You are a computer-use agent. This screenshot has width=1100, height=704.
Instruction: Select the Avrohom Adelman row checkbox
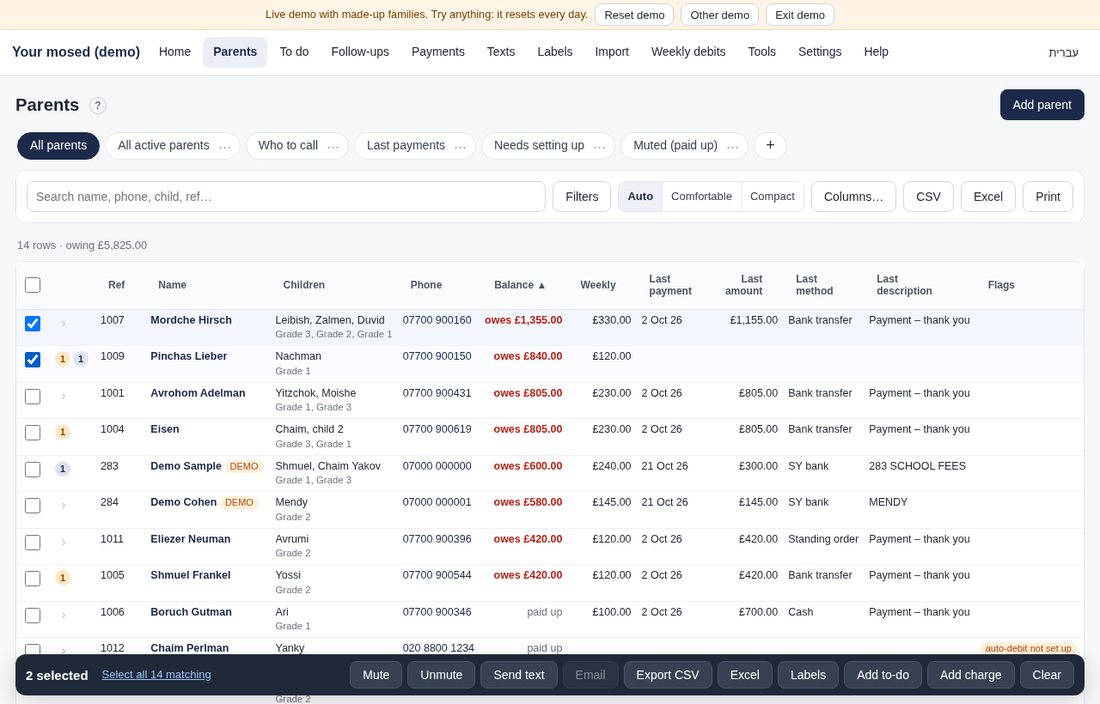pyautogui.click(x=33, y=396)
